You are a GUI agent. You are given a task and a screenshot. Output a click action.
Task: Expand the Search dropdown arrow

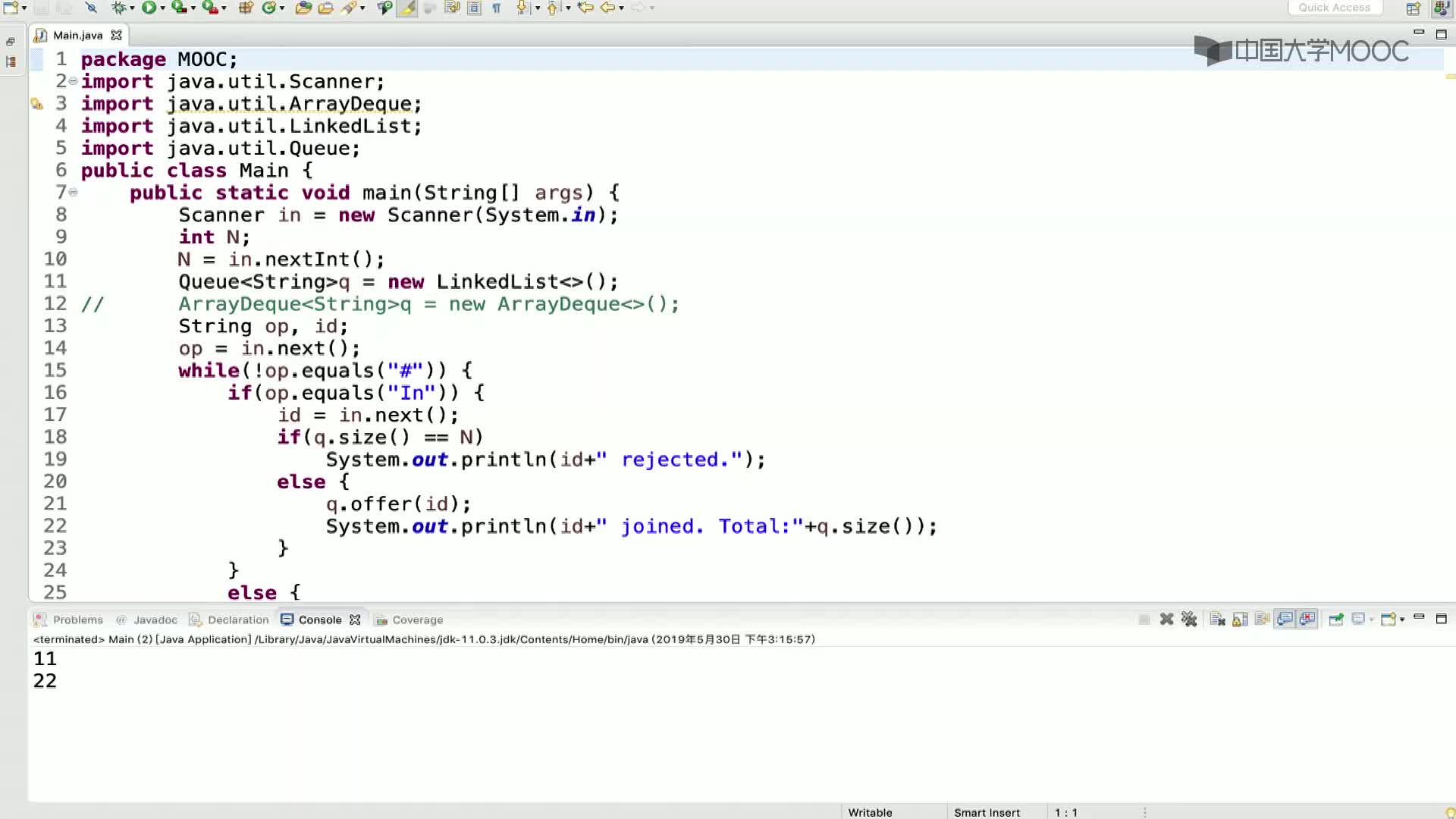pyautogui.click(x=362, y=8)
